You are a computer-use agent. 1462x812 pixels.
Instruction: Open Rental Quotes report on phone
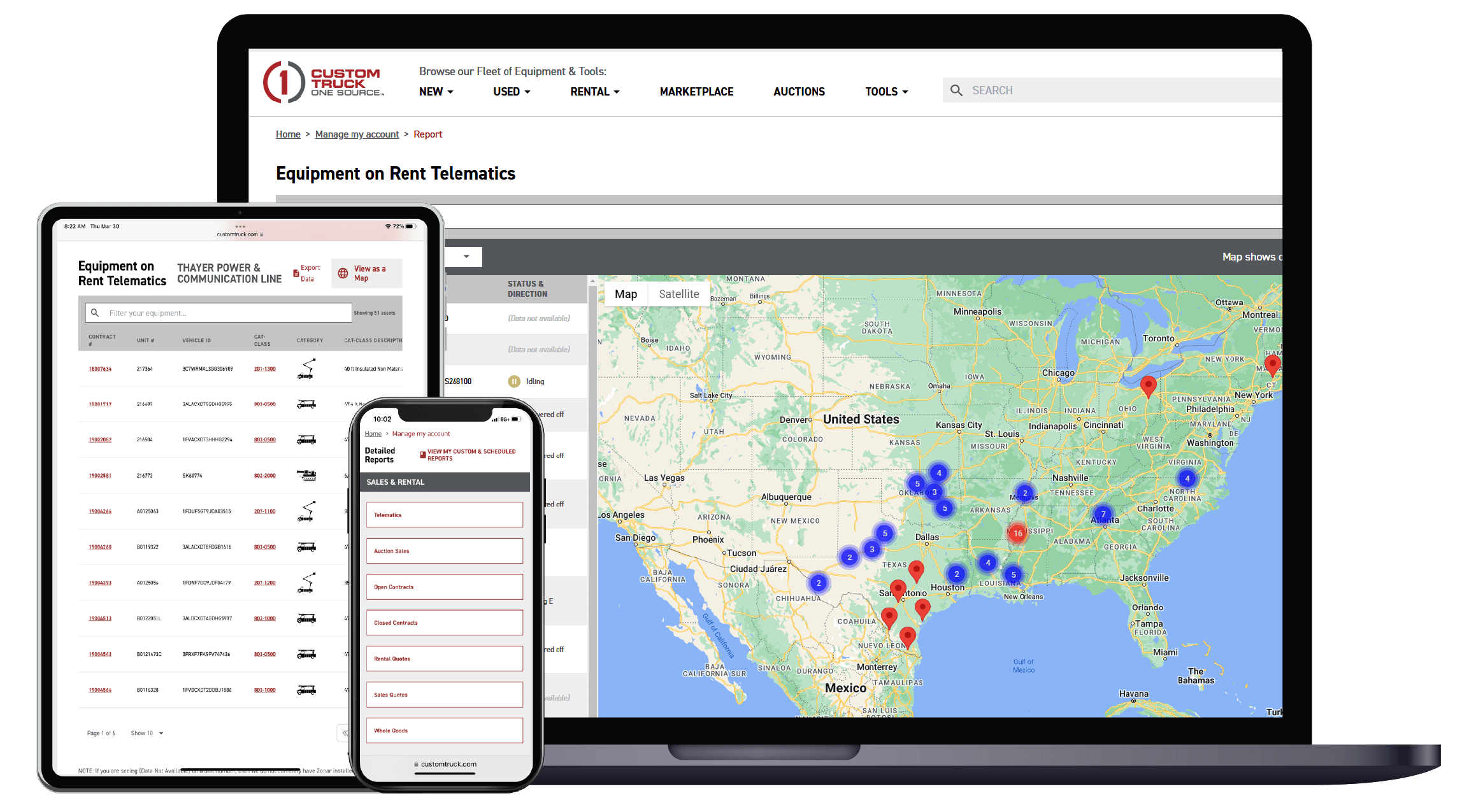coord(444,659)
